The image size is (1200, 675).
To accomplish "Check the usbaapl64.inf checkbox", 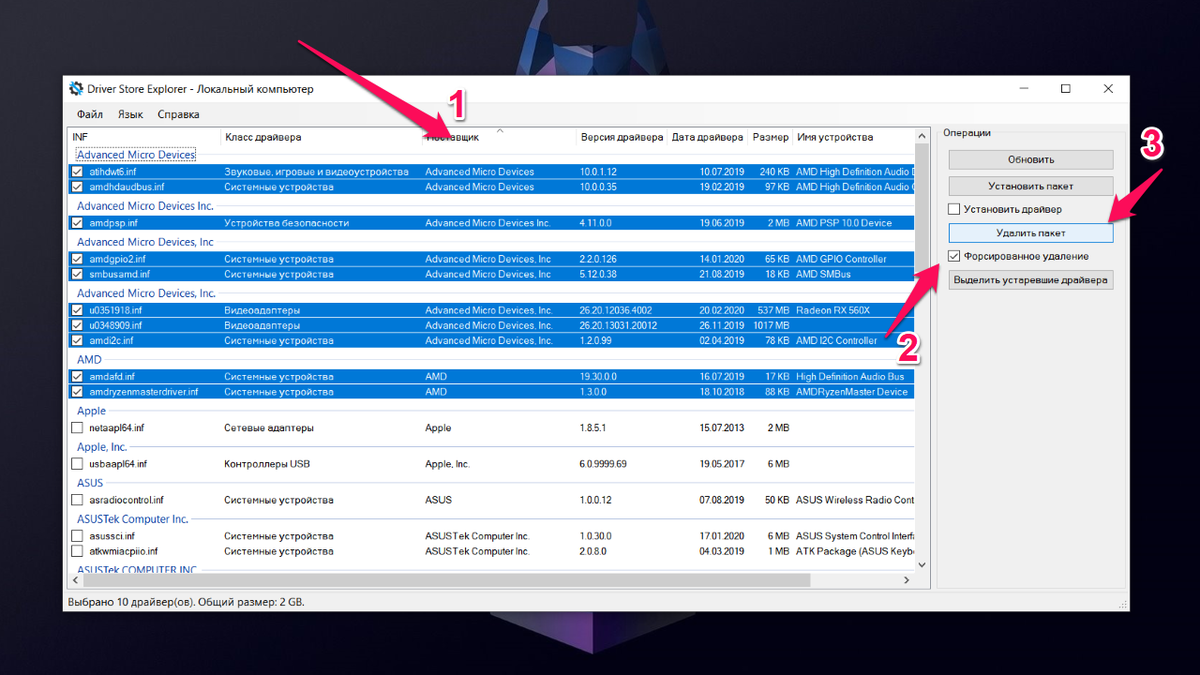I will click(x=78, y=464).
